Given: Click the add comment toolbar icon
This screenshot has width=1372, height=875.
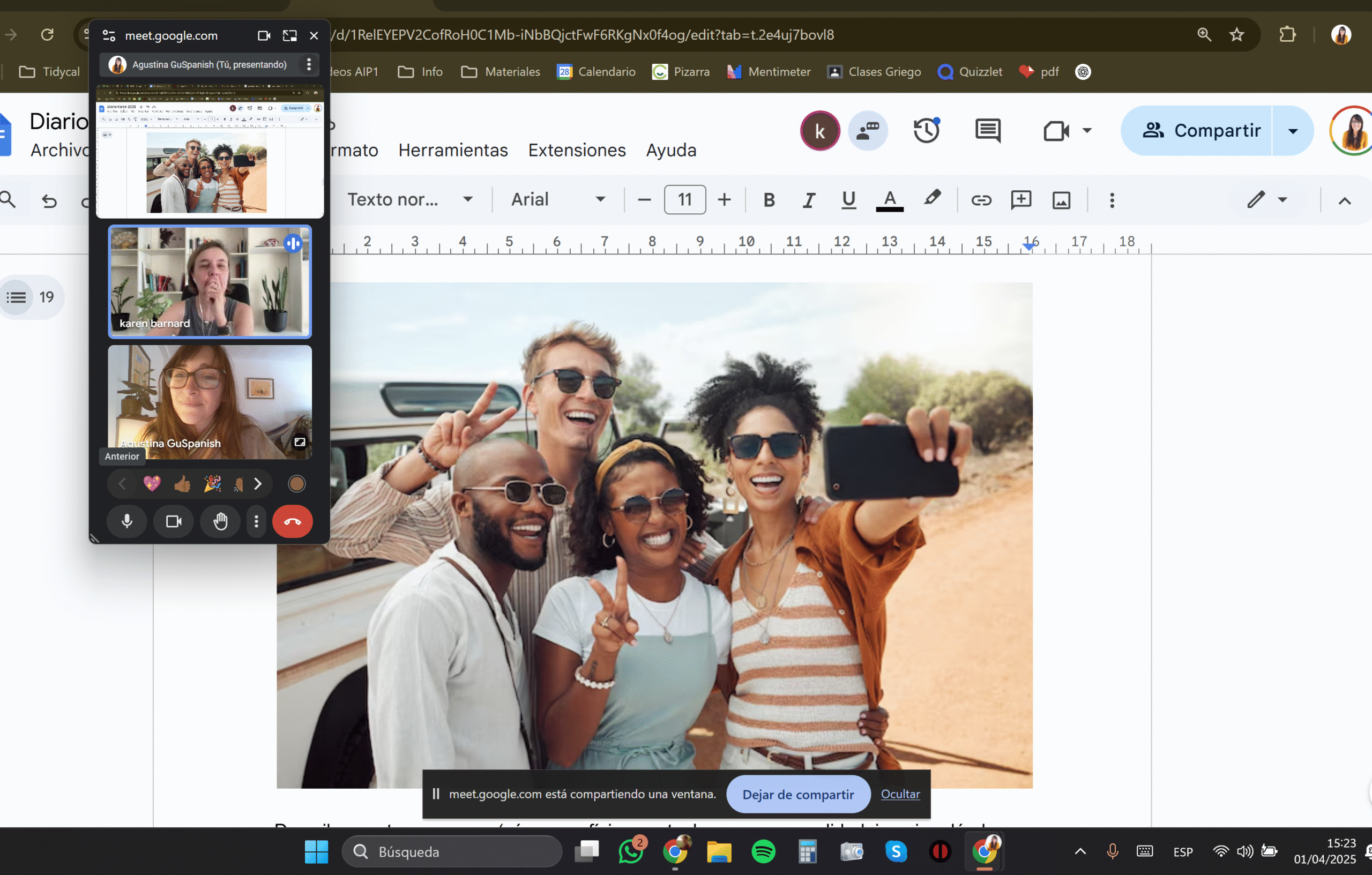Looking at the screenshot, I should (x=1020, y=200).
